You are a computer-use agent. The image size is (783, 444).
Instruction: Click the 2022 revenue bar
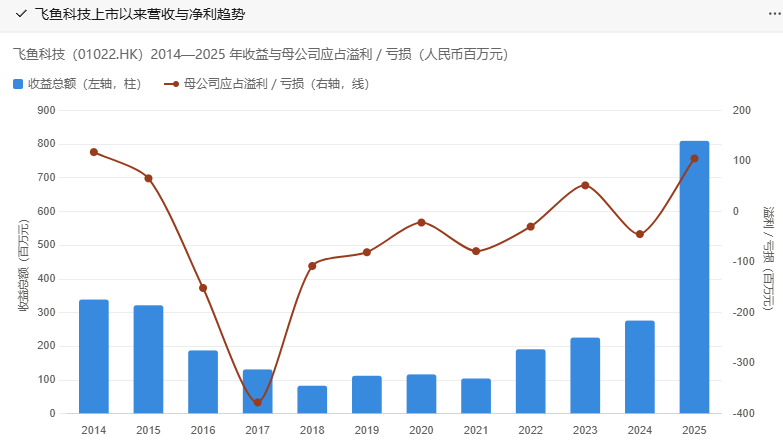click(530, 382)
